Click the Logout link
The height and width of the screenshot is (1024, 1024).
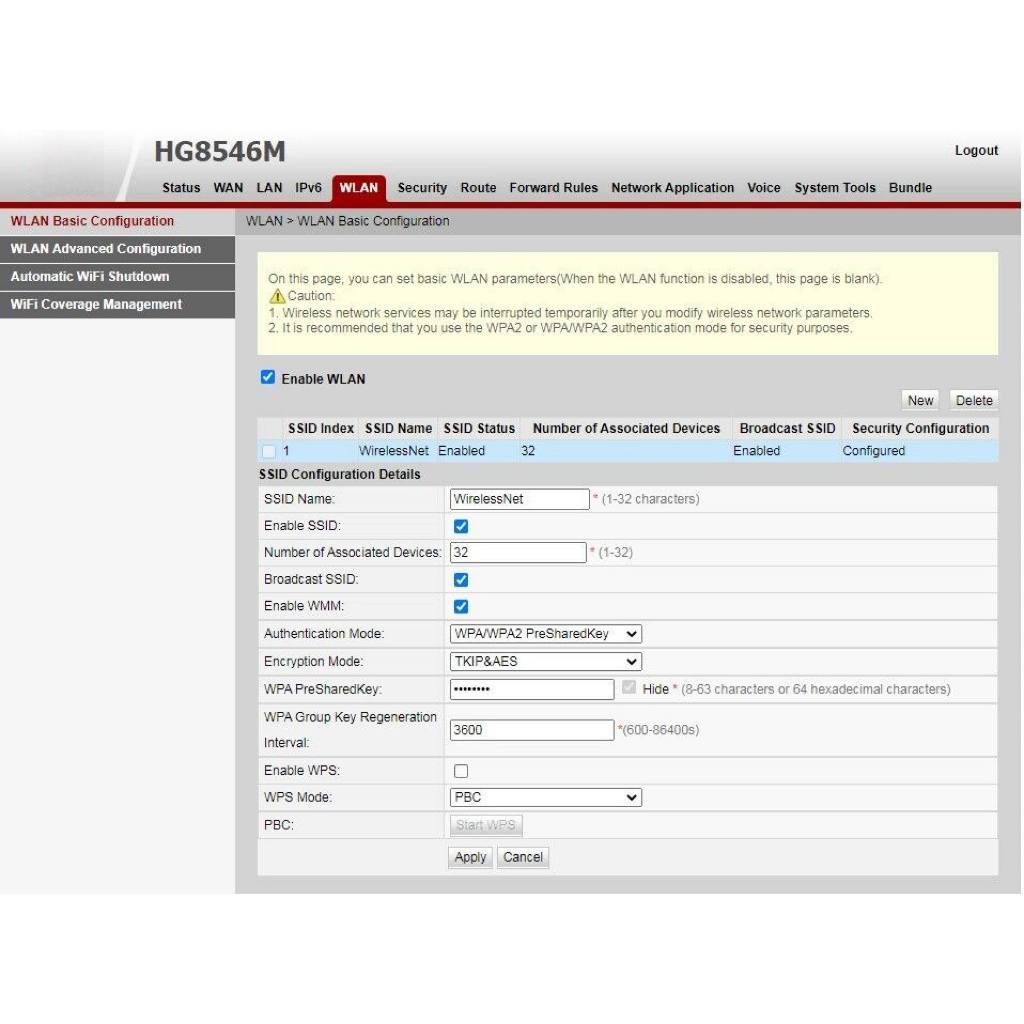[976, 151]
